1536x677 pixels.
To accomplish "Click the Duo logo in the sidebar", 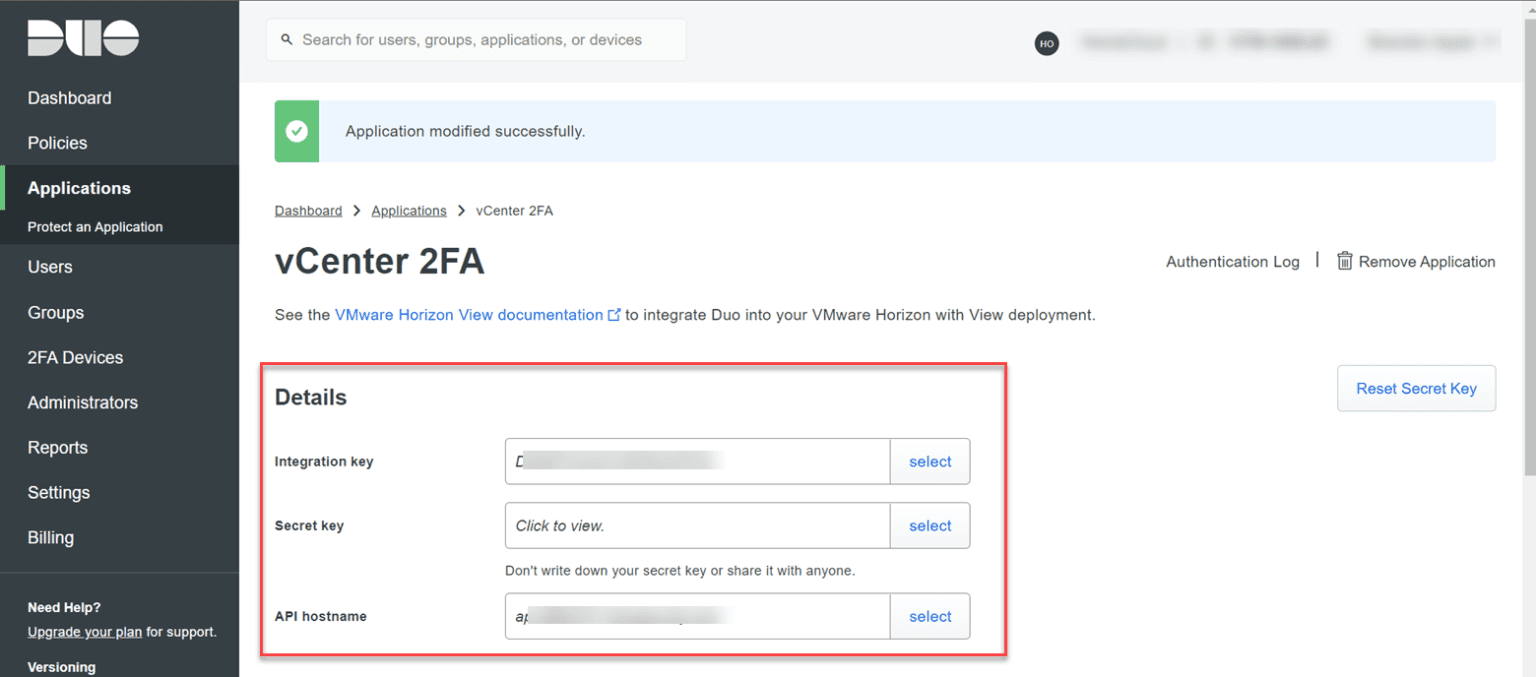I will (x=83, y=38).
